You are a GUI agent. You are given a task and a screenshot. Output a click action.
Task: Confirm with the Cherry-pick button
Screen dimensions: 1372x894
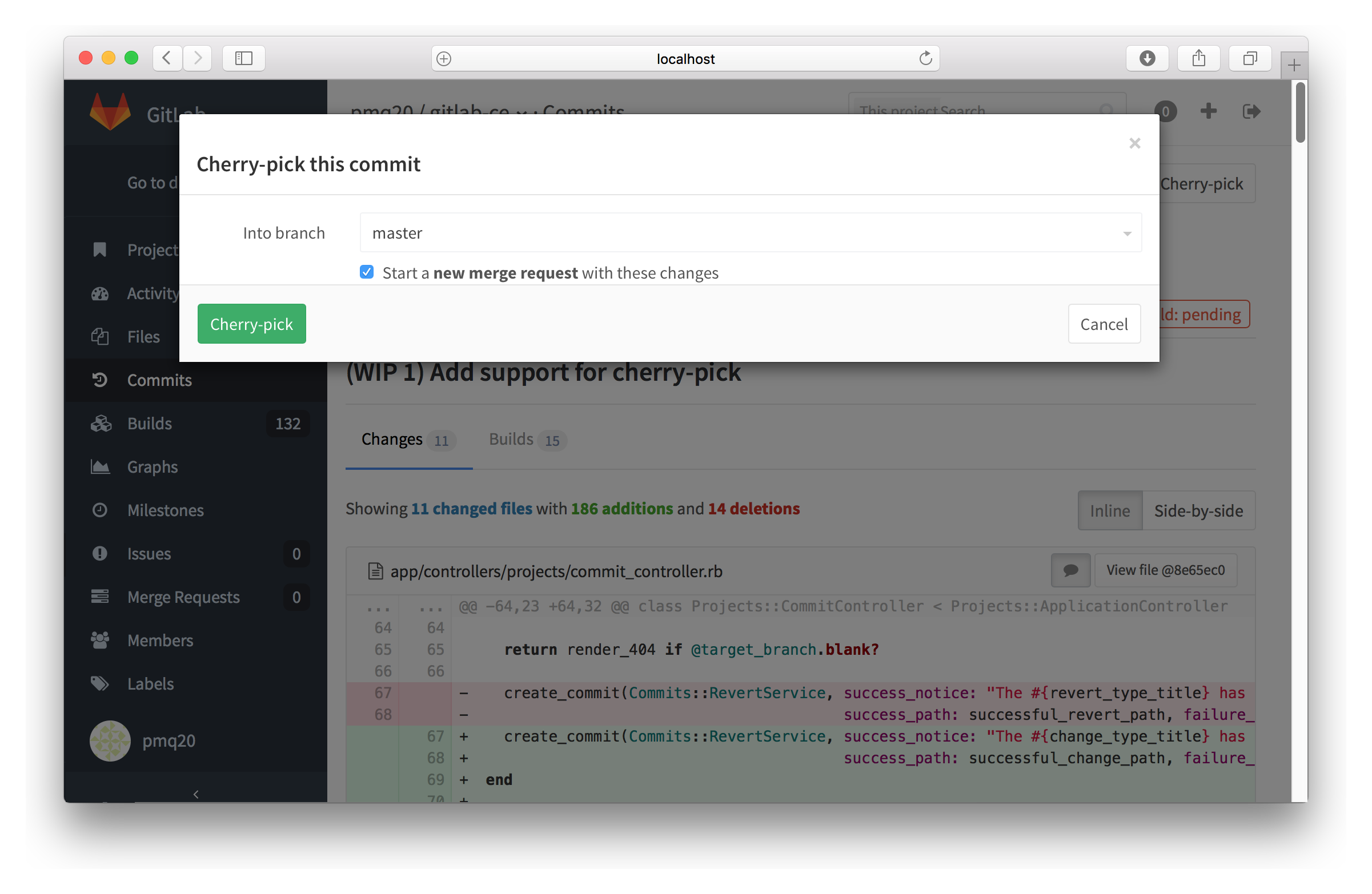251,323
